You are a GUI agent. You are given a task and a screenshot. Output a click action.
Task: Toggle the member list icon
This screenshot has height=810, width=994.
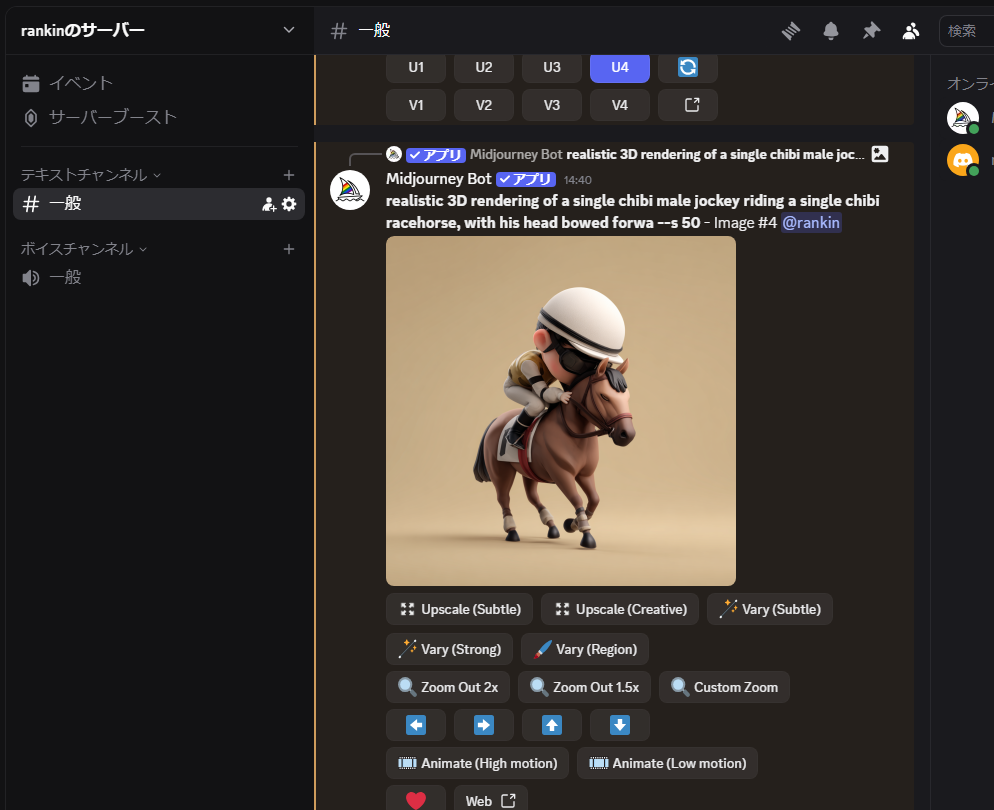[910, 31]
